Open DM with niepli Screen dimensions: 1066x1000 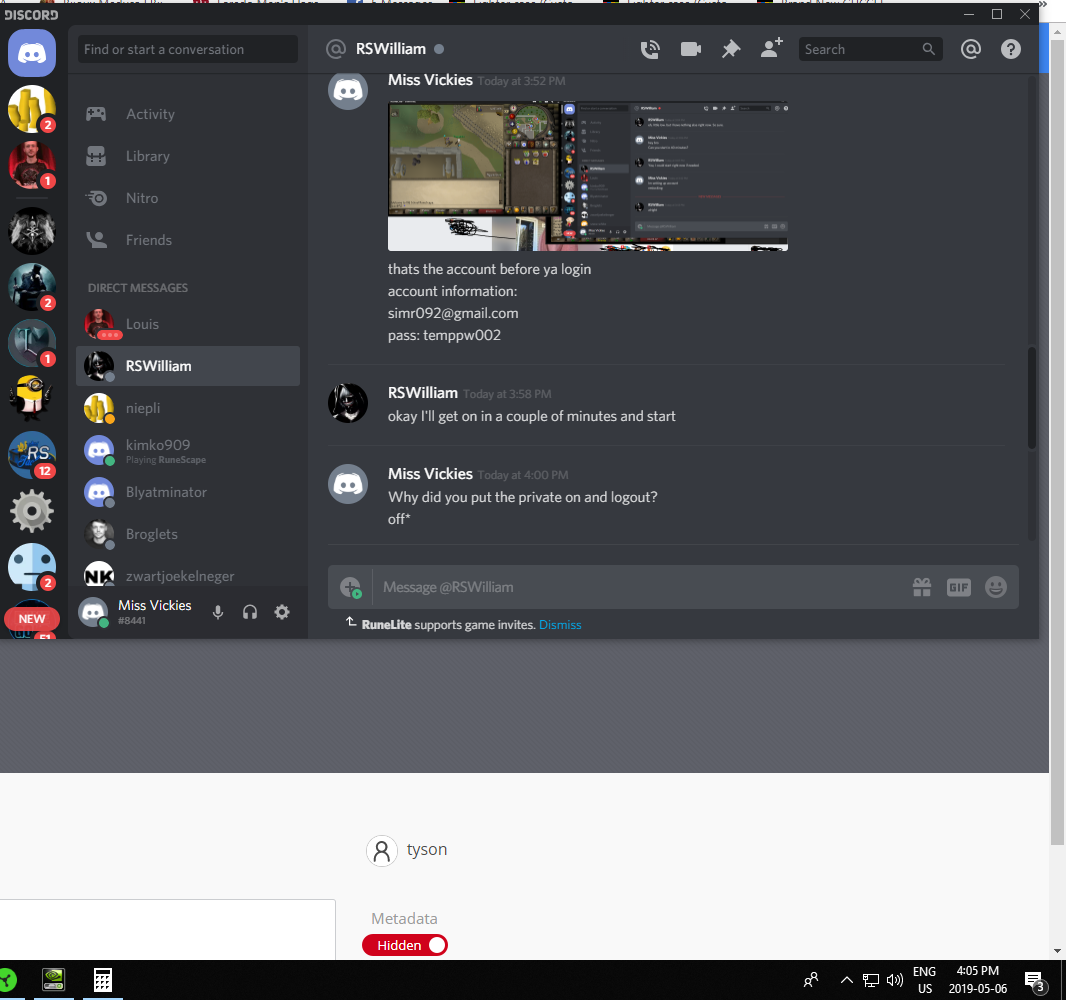(x=188, y=408)
